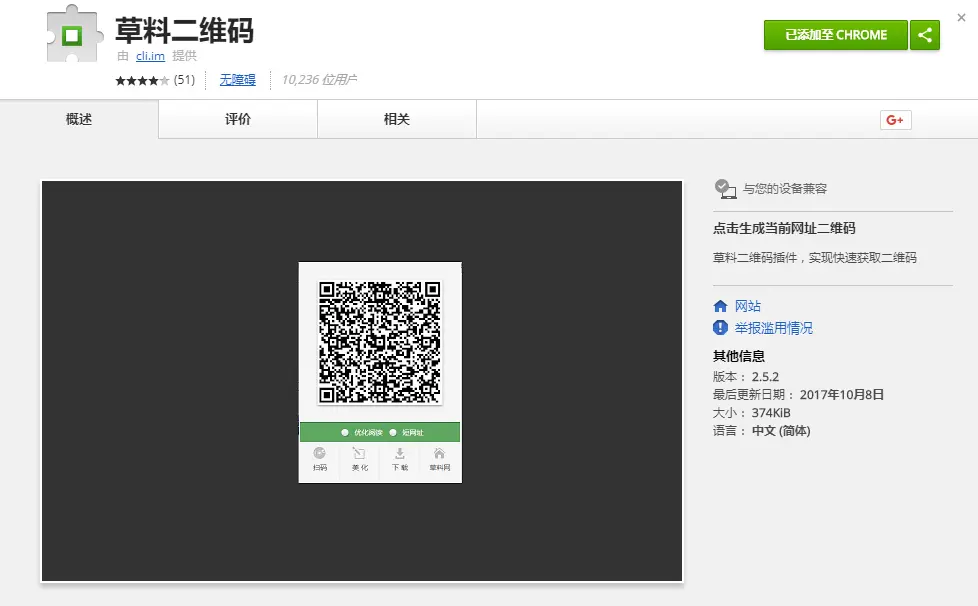The height and width of the screenshot is (606, 978).
Task: Click the green extension puzzle-piece icon
Action: point(74,34)
